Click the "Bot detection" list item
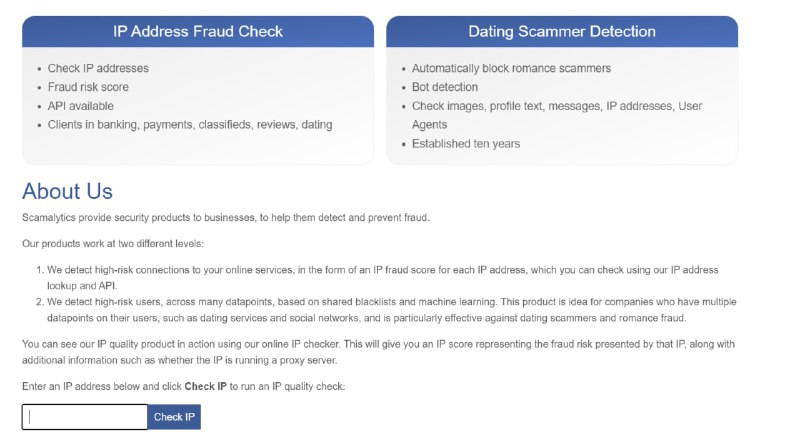The width and height of the screenshot is (800, 441). 445,87
